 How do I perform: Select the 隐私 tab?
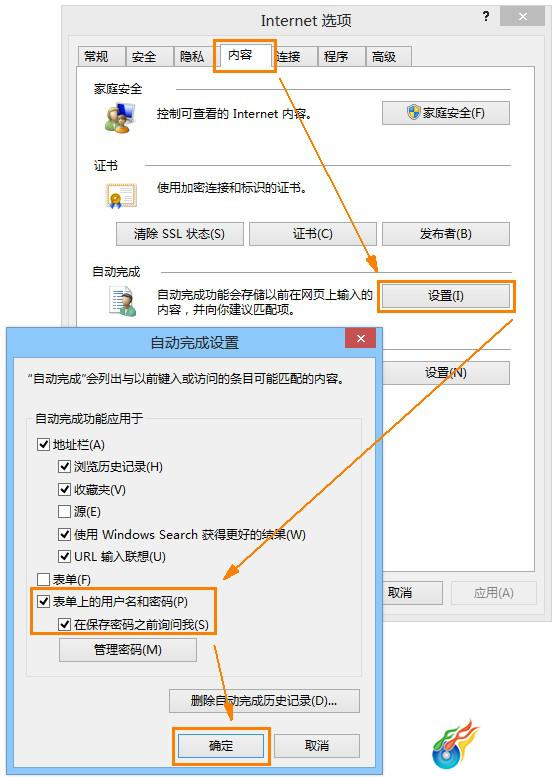point(192,56)
